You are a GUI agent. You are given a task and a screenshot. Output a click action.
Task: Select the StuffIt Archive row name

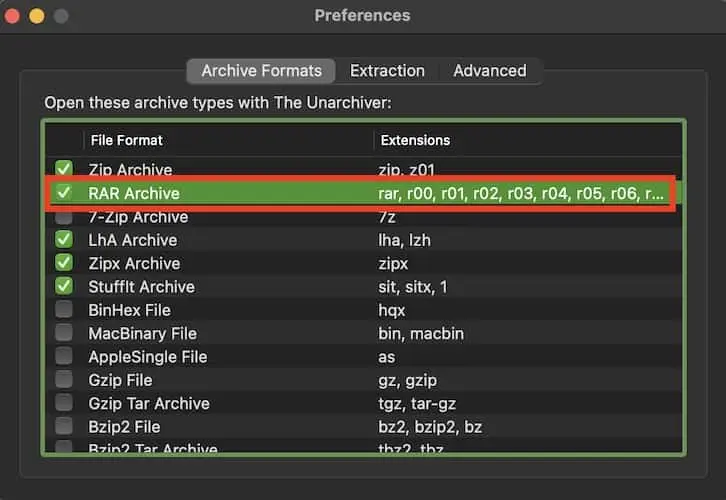tap(141, 287)
